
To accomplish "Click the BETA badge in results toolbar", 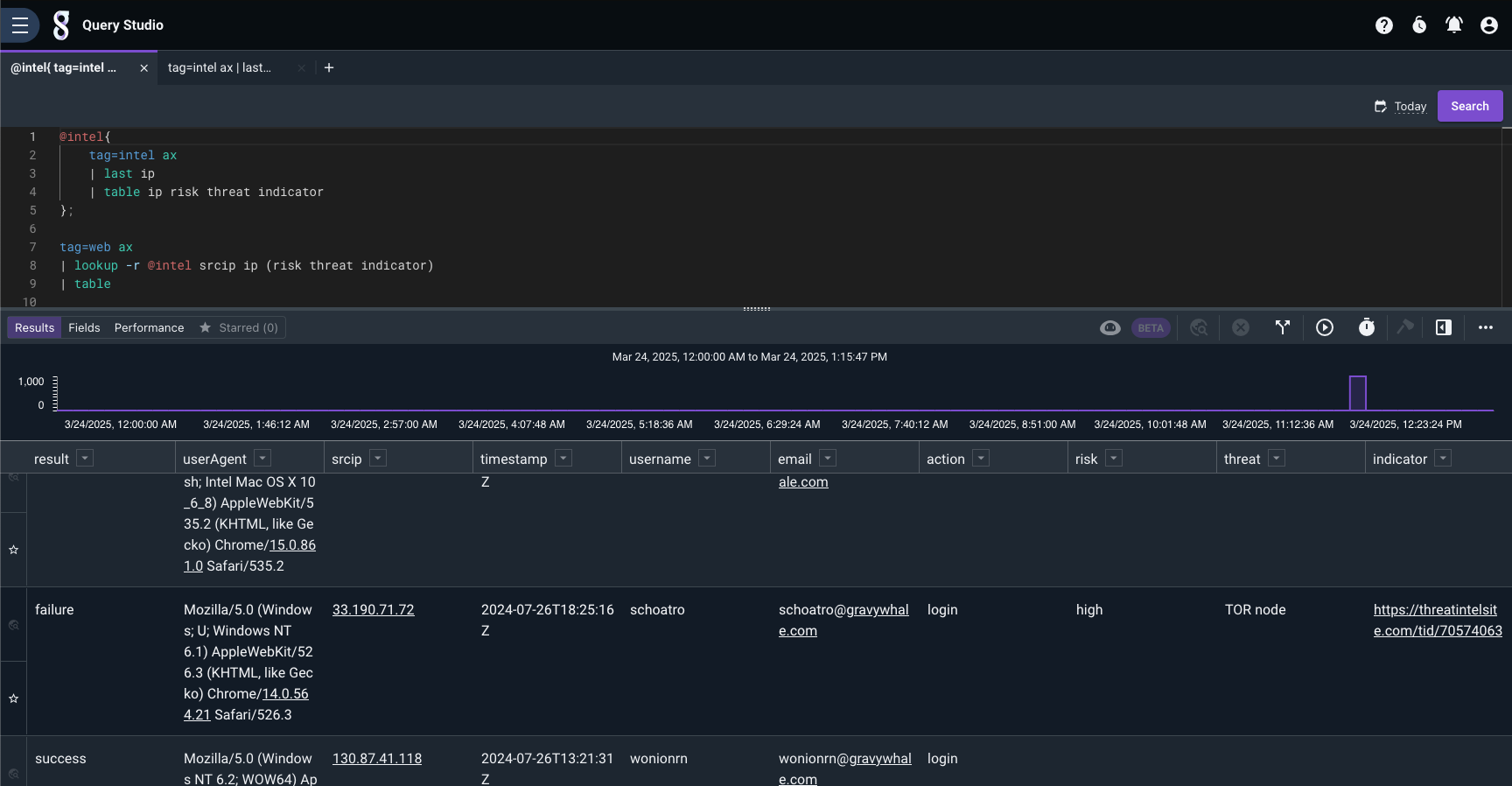I will tap(1151, 328).
